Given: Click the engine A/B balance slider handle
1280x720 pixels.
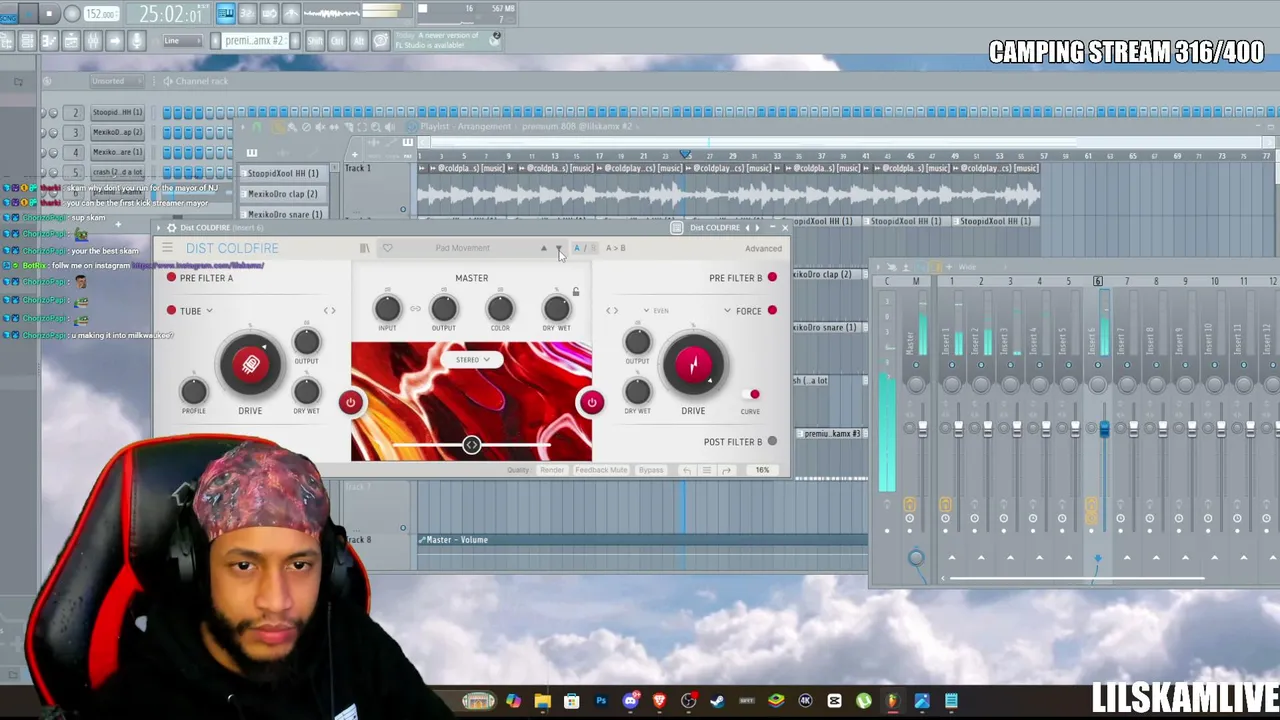Looking at the screenshot, I should (x=472, y=445).
